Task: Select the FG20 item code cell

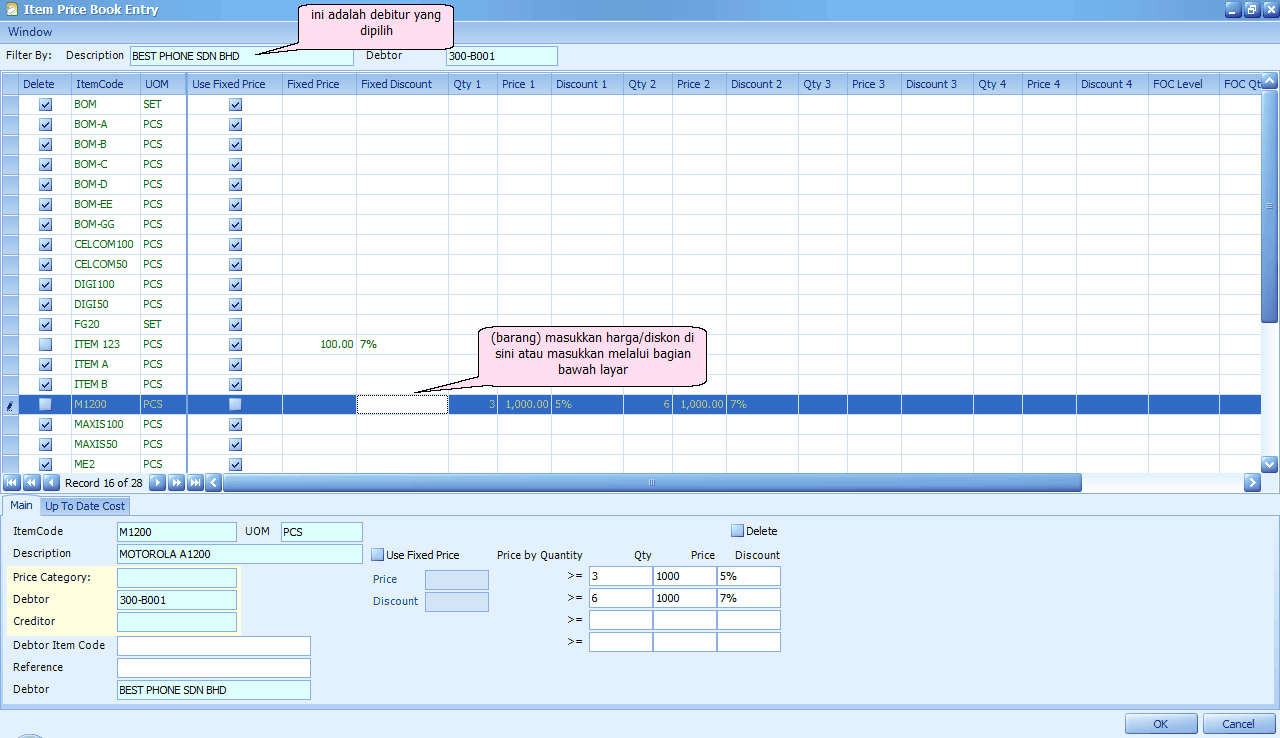Action: tap(105, 324)
